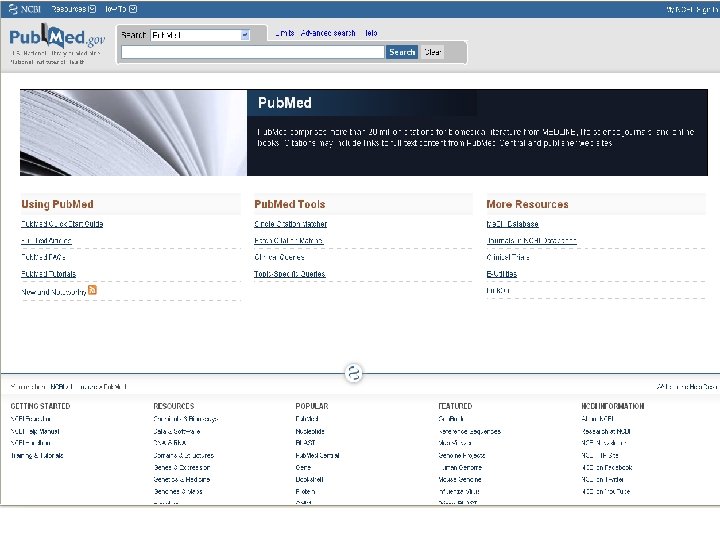Open the PubMed Quick Start Guide link

tap(62, 224)
